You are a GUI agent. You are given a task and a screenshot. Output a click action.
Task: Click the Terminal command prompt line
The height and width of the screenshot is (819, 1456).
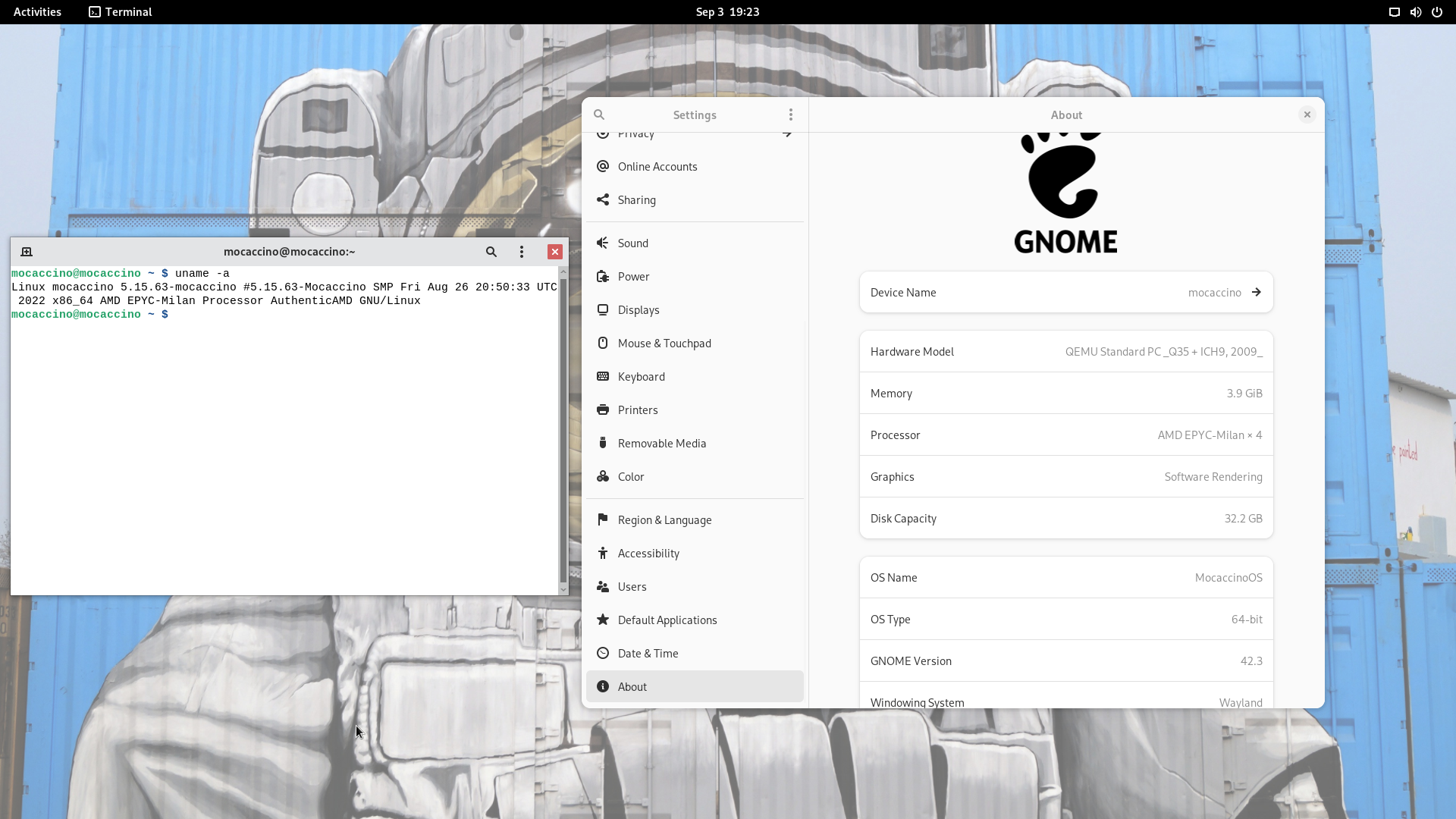coord(89,314)
